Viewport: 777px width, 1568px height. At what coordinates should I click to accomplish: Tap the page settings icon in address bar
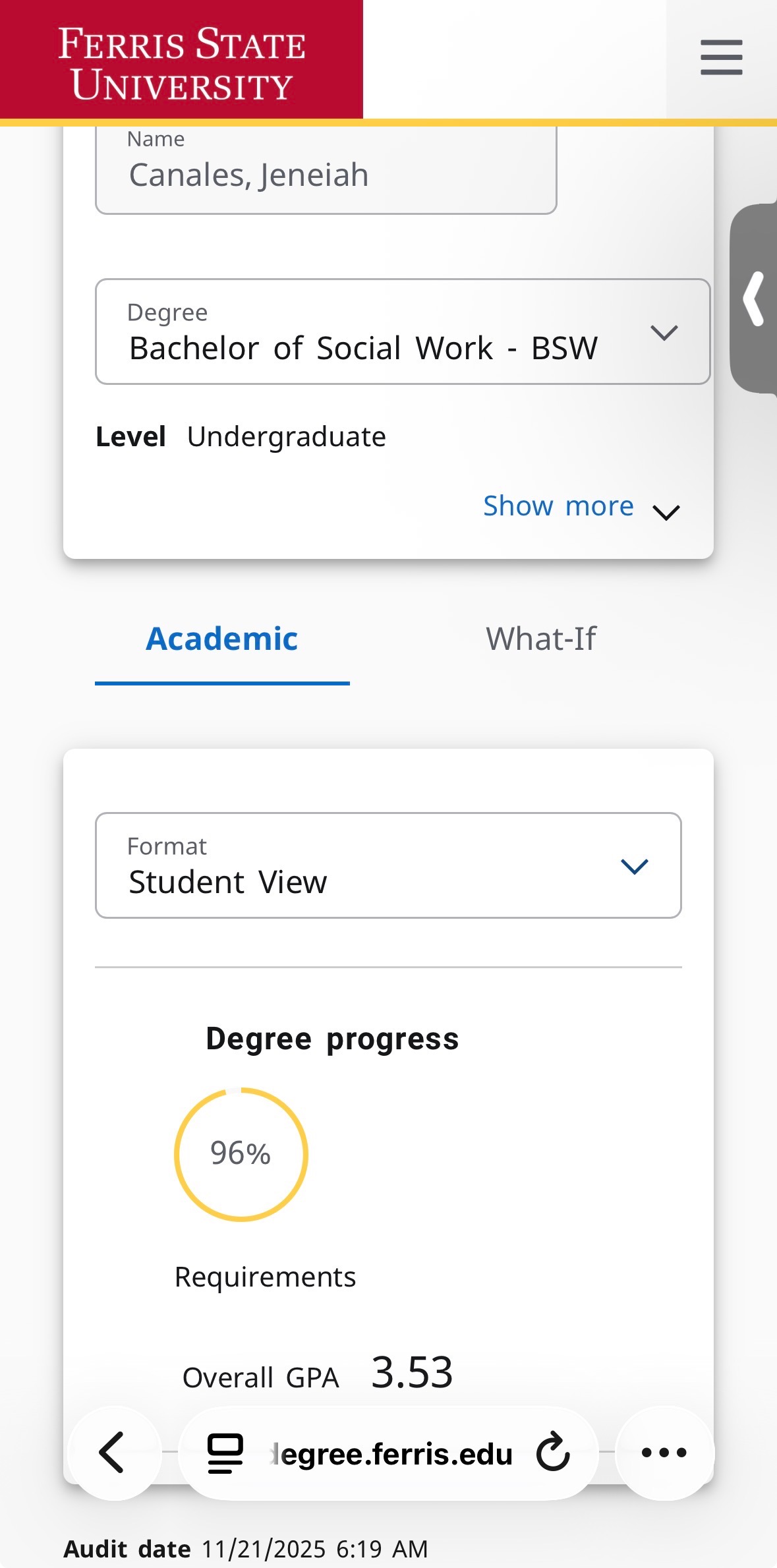click(x=225, y=1453)
